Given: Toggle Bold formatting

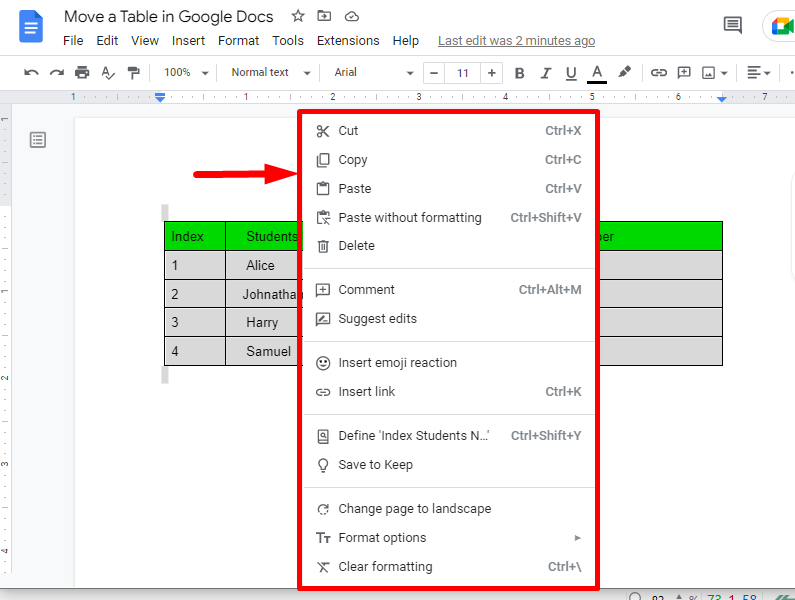Looking at the screenshot, I should pos(519,73).
